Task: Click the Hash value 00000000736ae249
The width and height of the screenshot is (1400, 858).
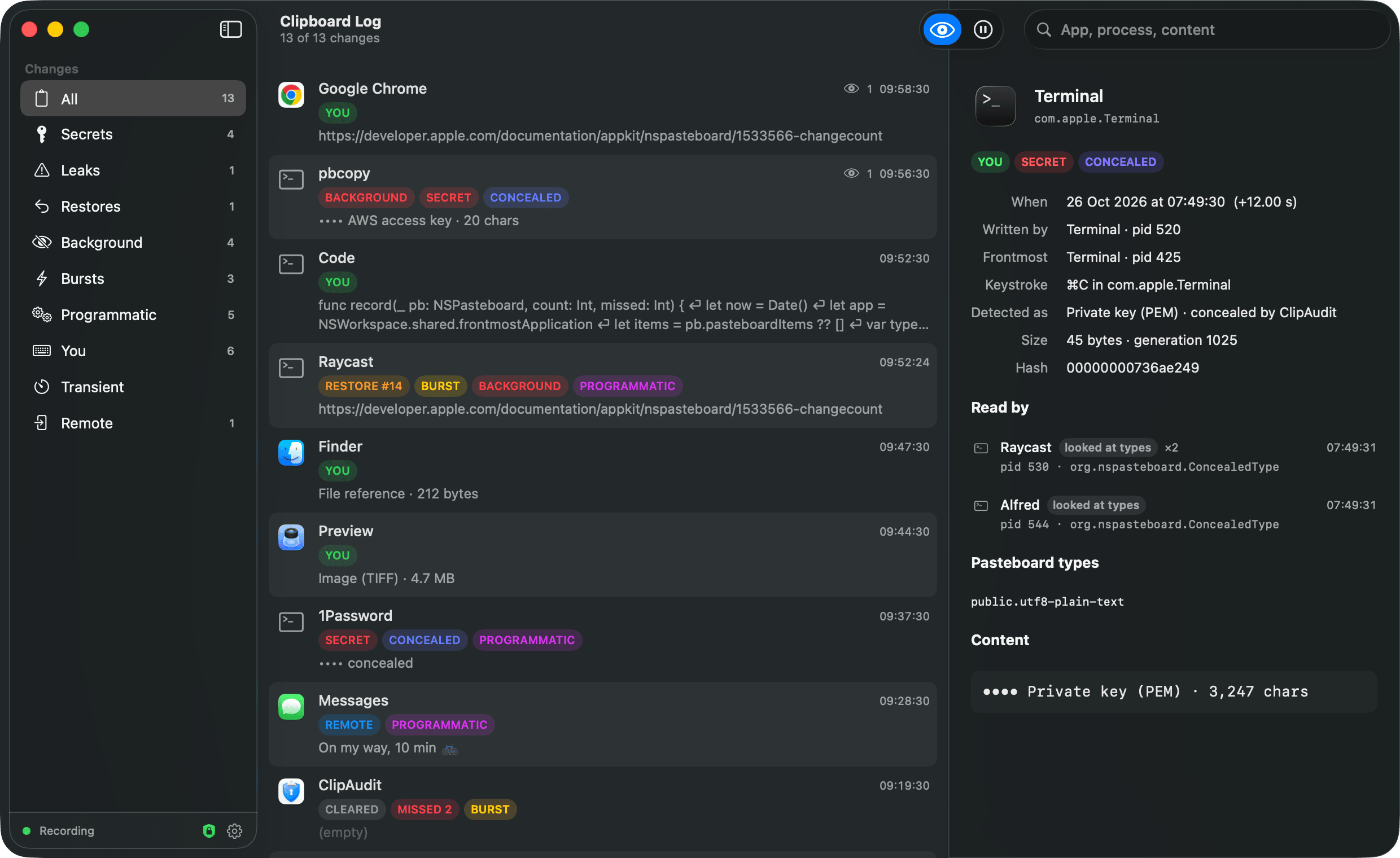Action: pos(1132,367)
